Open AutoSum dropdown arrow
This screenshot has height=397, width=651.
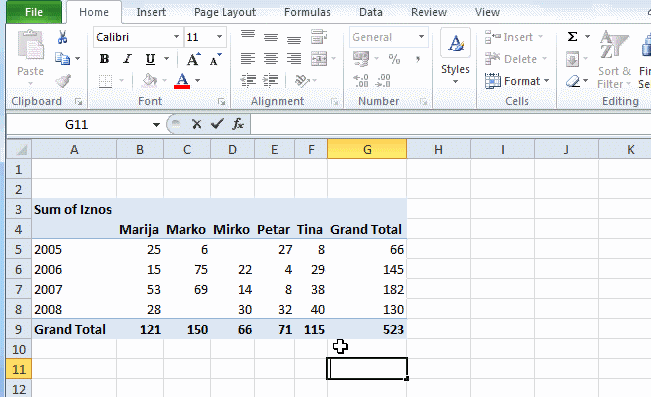pyautogui.click(x=587, y=37)
